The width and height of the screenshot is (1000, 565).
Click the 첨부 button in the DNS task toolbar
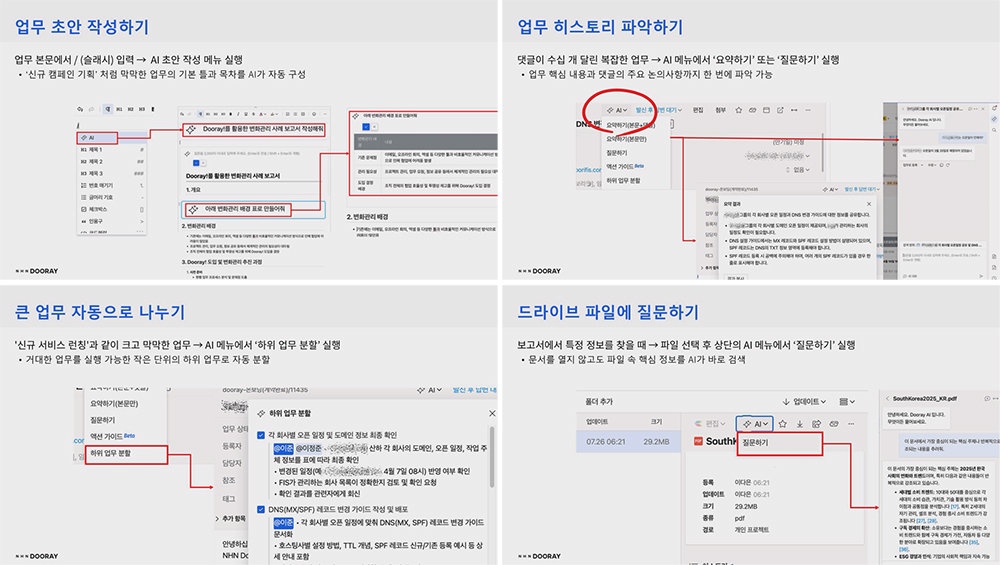point(721,110)
